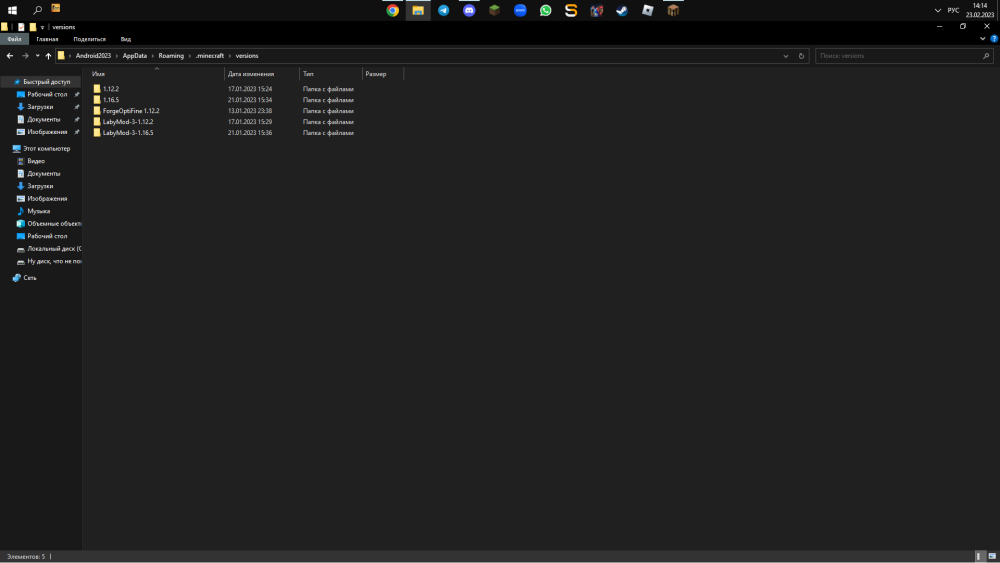Viewport: 1000px width, 563px height.
Task: Select the LabyMod-3-1.12.2 folder icon
Action: [x=97, y=122]
